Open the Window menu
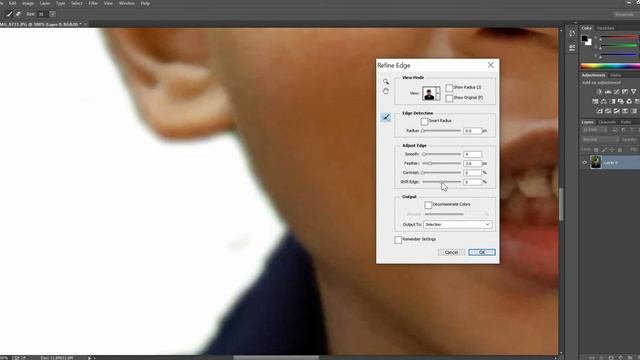Image resolution: width=640 pixels, height=360 pixels. [x=127, y=3]
